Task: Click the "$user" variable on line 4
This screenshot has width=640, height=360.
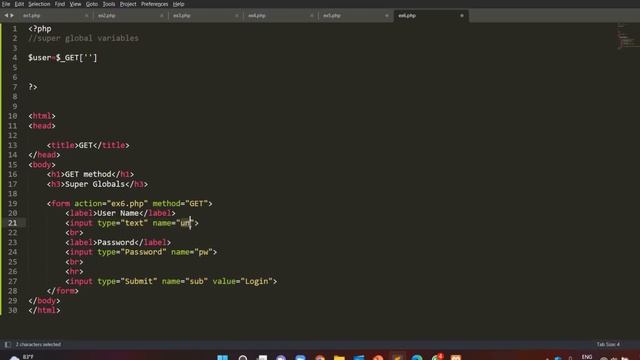Action: point(40,58)
